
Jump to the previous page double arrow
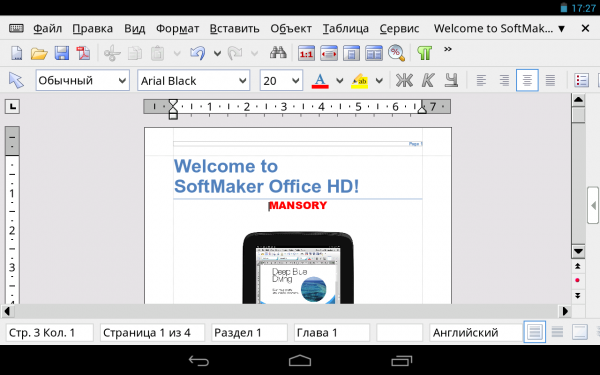[x=578, y=266]
